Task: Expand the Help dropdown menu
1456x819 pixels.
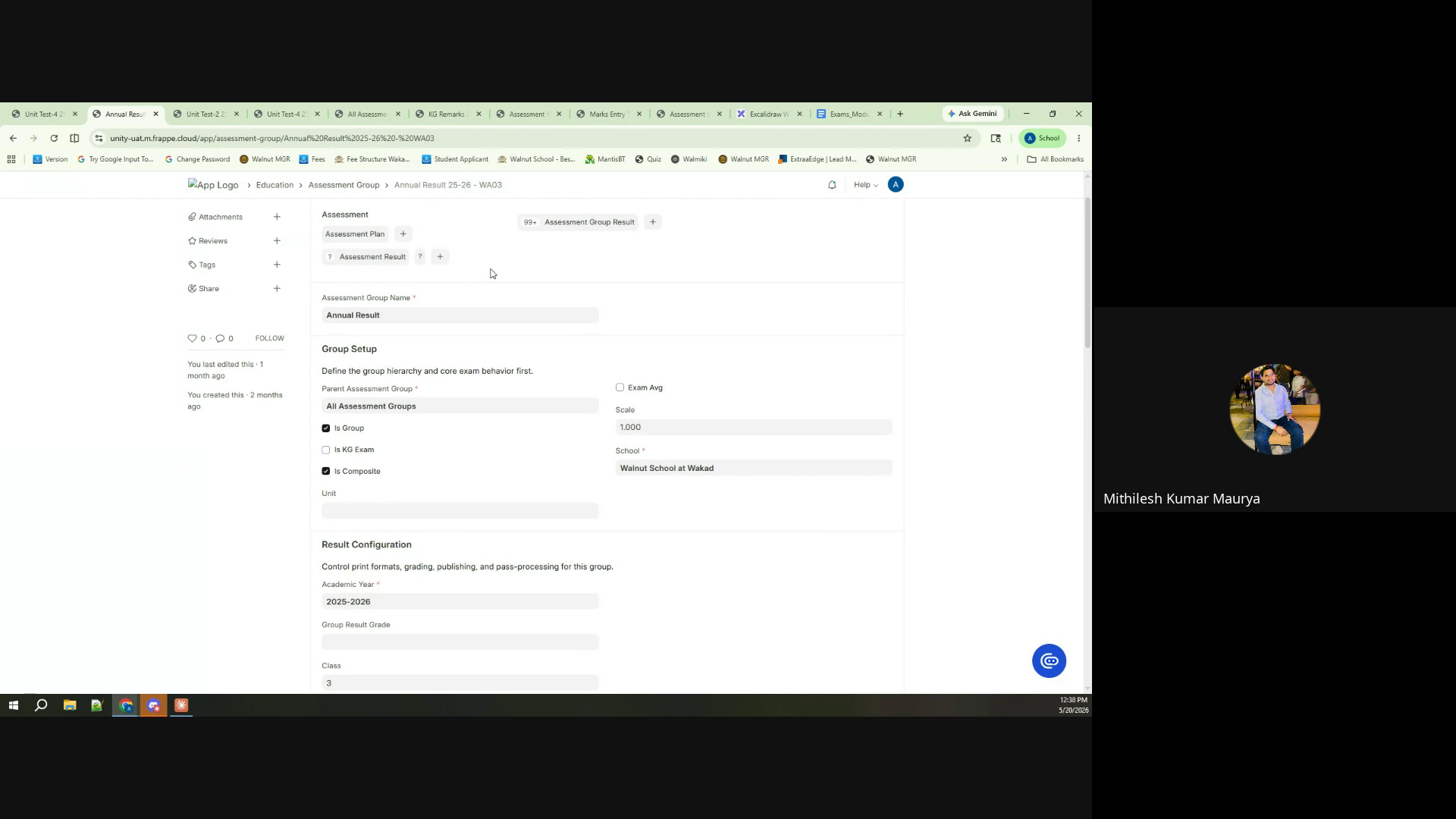Action: click(x=865, y=185)
